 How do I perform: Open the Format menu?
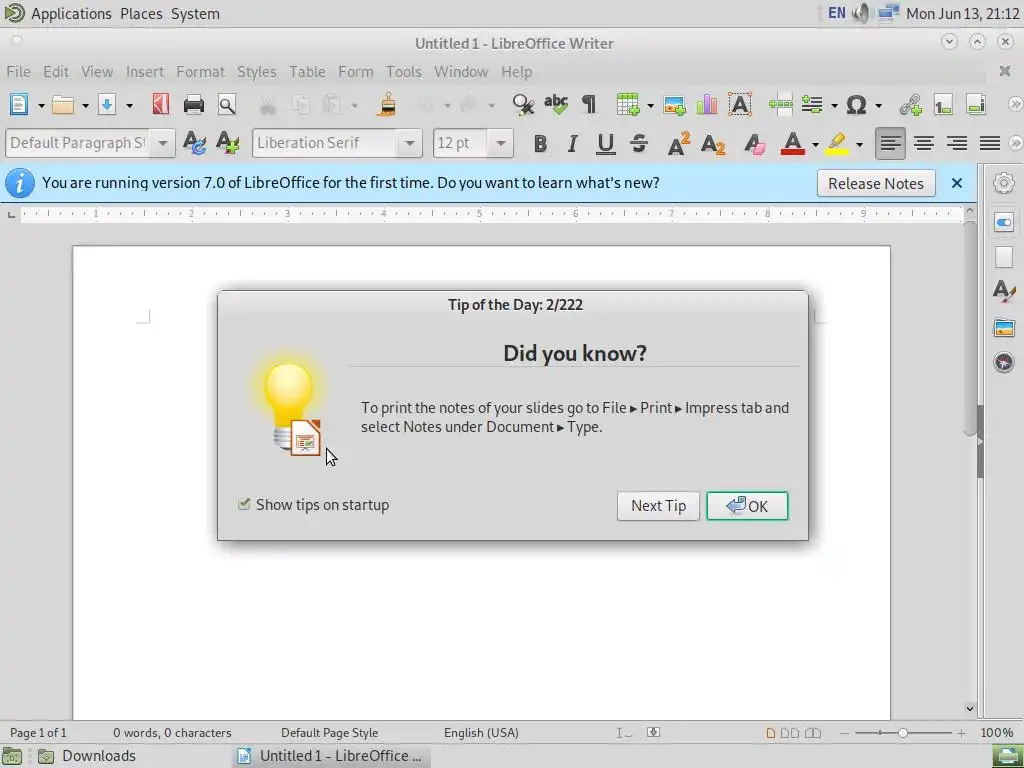point(200,71)
